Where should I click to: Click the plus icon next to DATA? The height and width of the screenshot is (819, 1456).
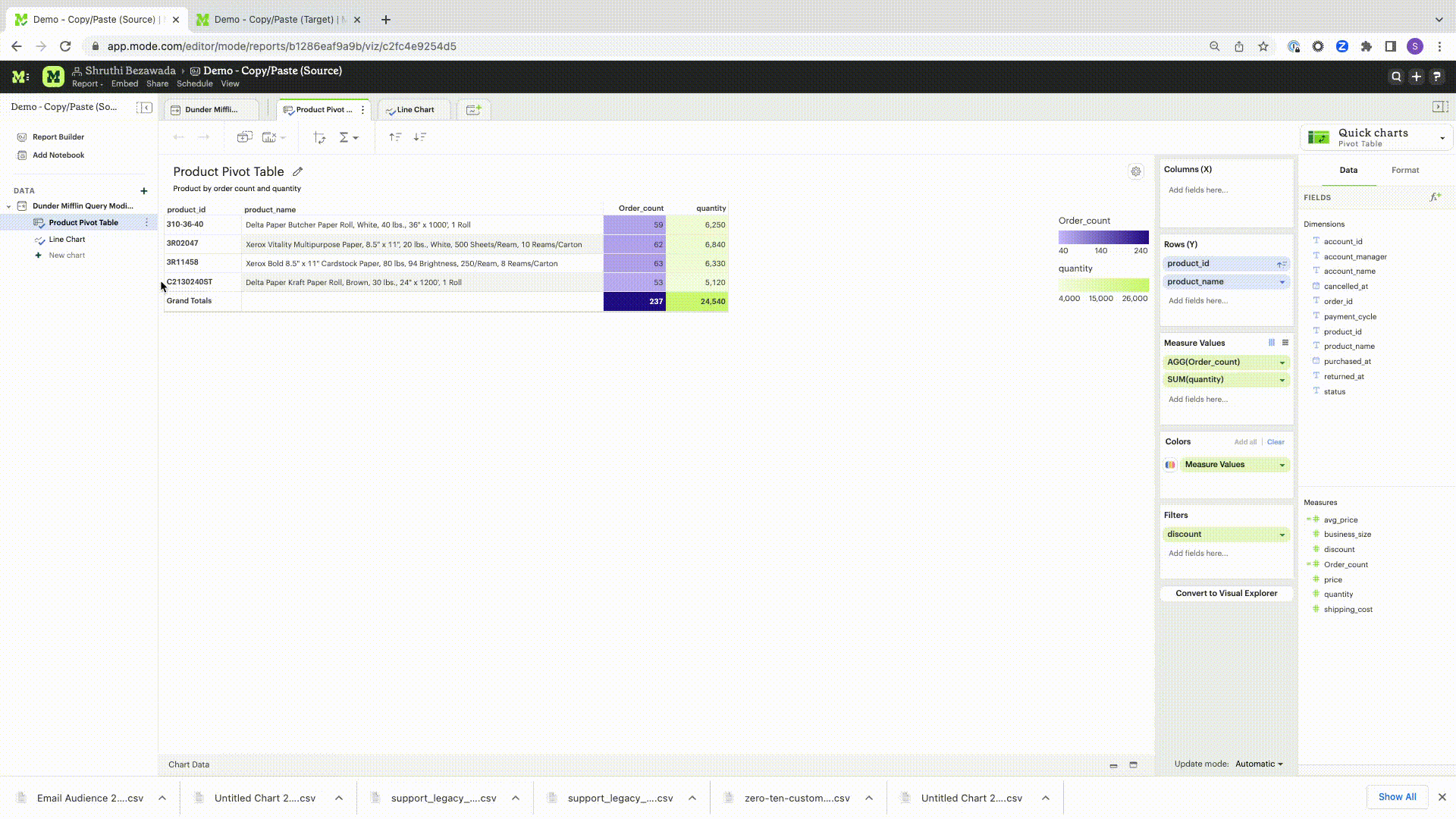click(144, 191)
